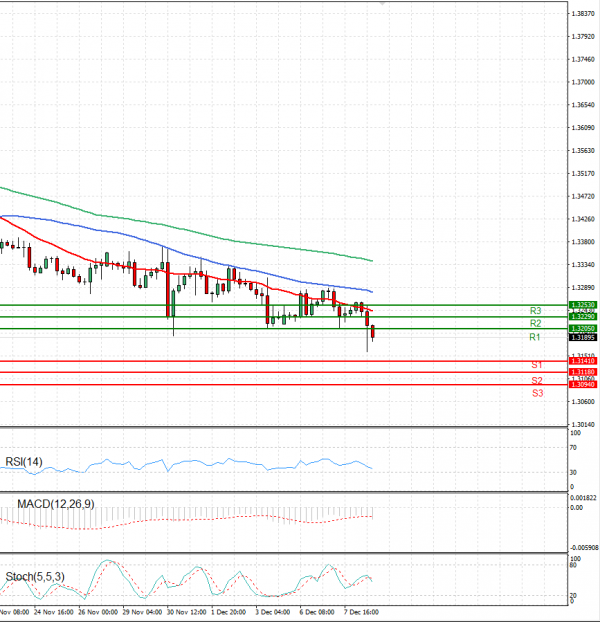Click the 1.37920 price axis value
Viewport: 600px width, 622px height.
pyautogui.click(x=583, y=36)
